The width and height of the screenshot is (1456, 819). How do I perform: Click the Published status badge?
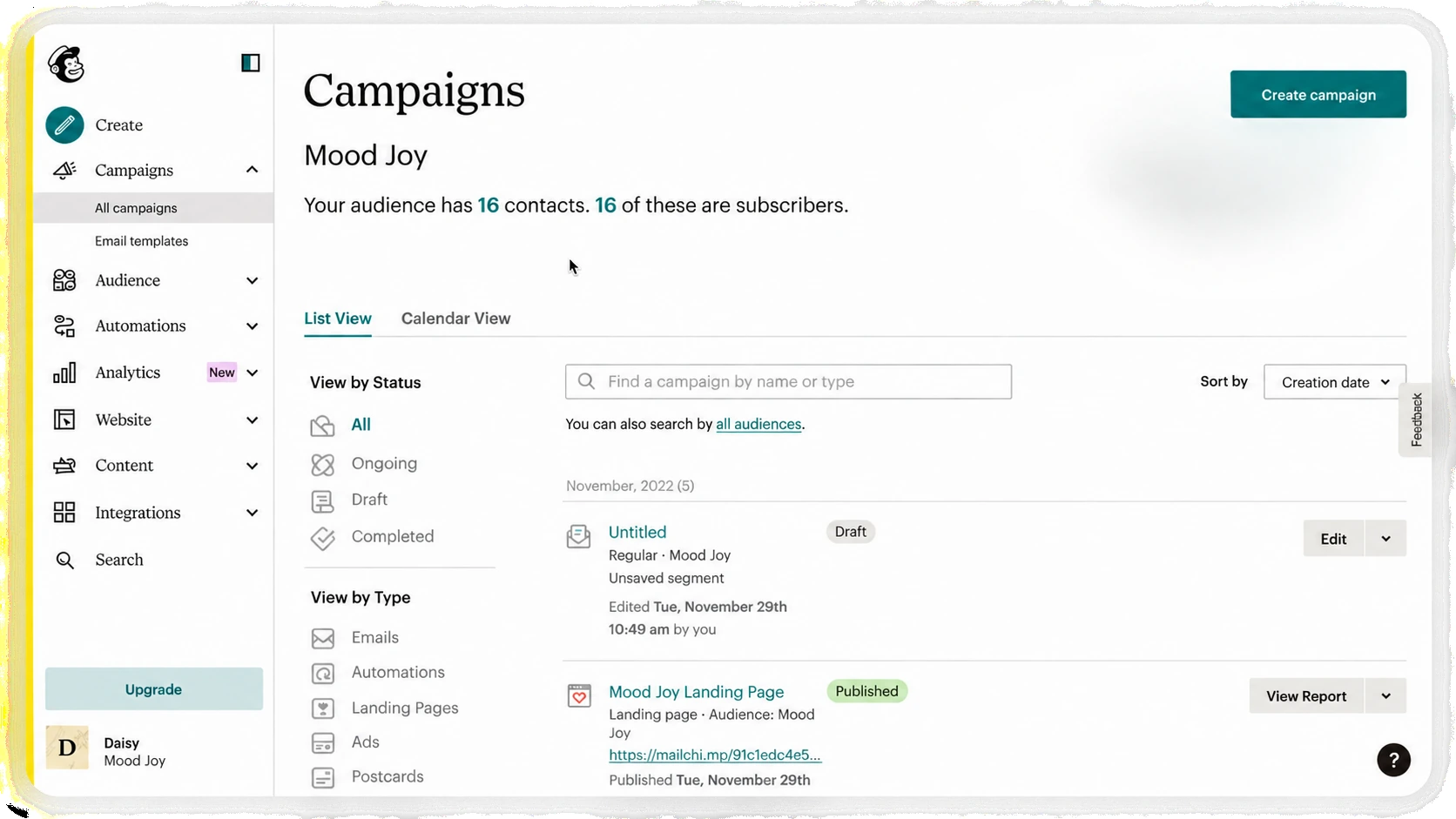click(x=866, y=692)
